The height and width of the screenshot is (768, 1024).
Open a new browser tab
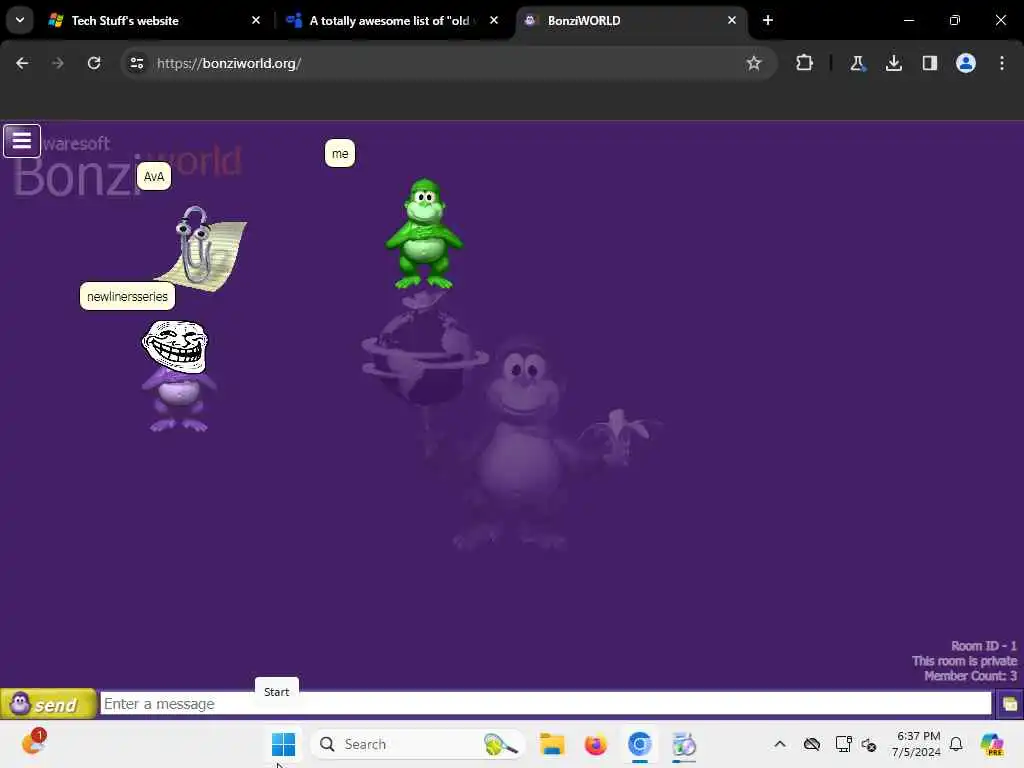768,21
